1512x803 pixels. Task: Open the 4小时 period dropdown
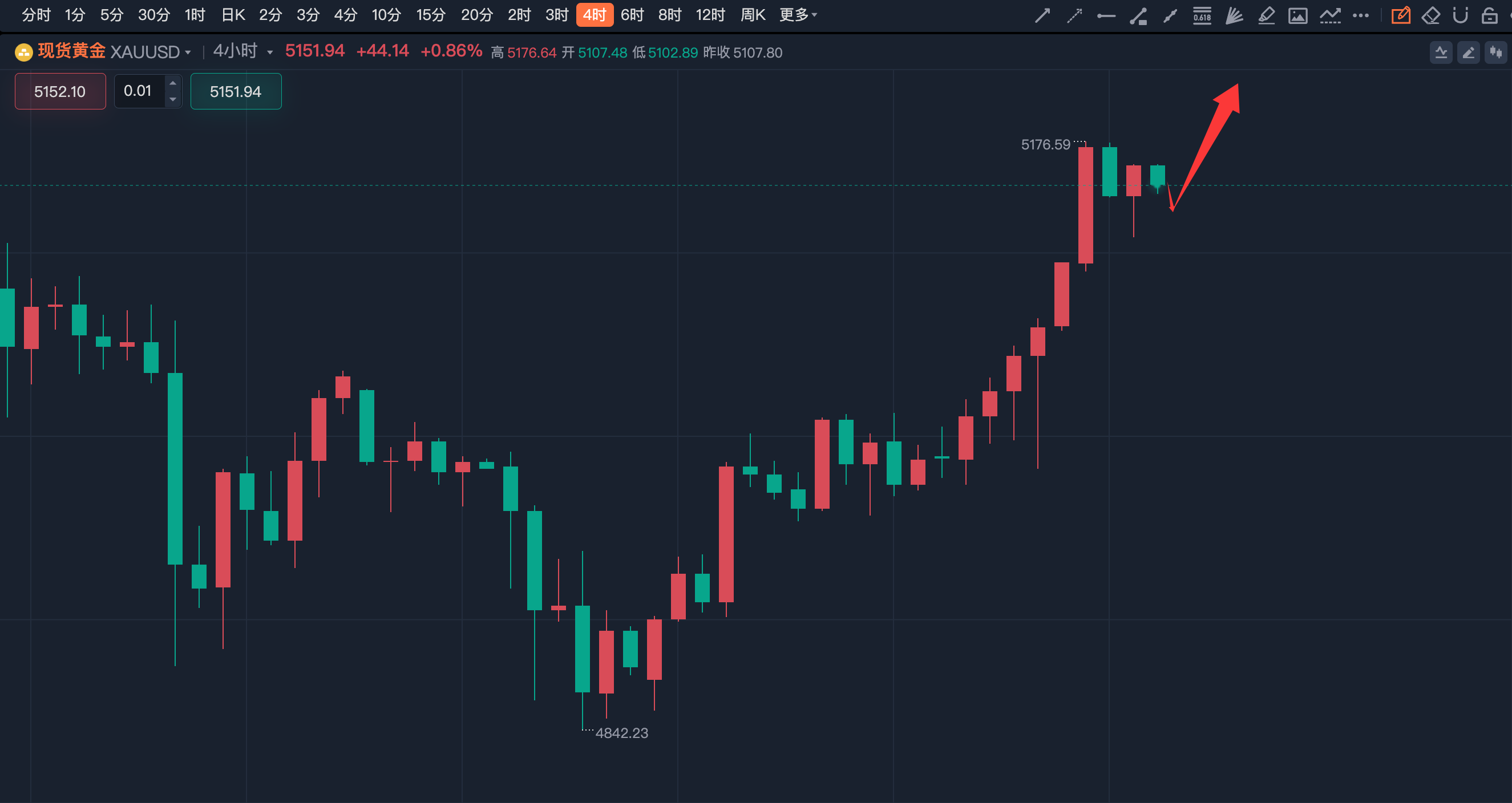(x=242, y=52)
